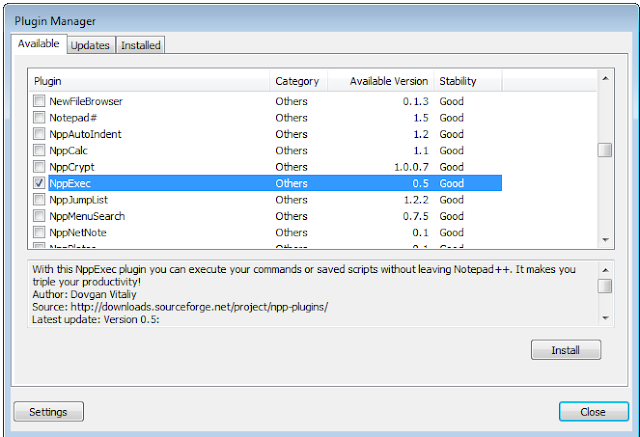Image resolution: width=640 pixels, height=437 pixels.
Task: Click the plugin list scrollbar thumb
Action: (605, 150)
